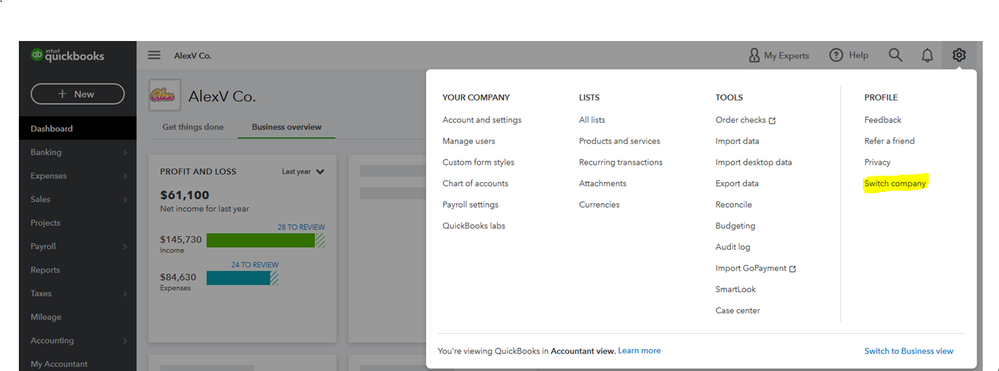Image resolution: width=999 pixels, height=371 pixels.
Task: Open Reconcile tool
Action: [x=733, y=205]
